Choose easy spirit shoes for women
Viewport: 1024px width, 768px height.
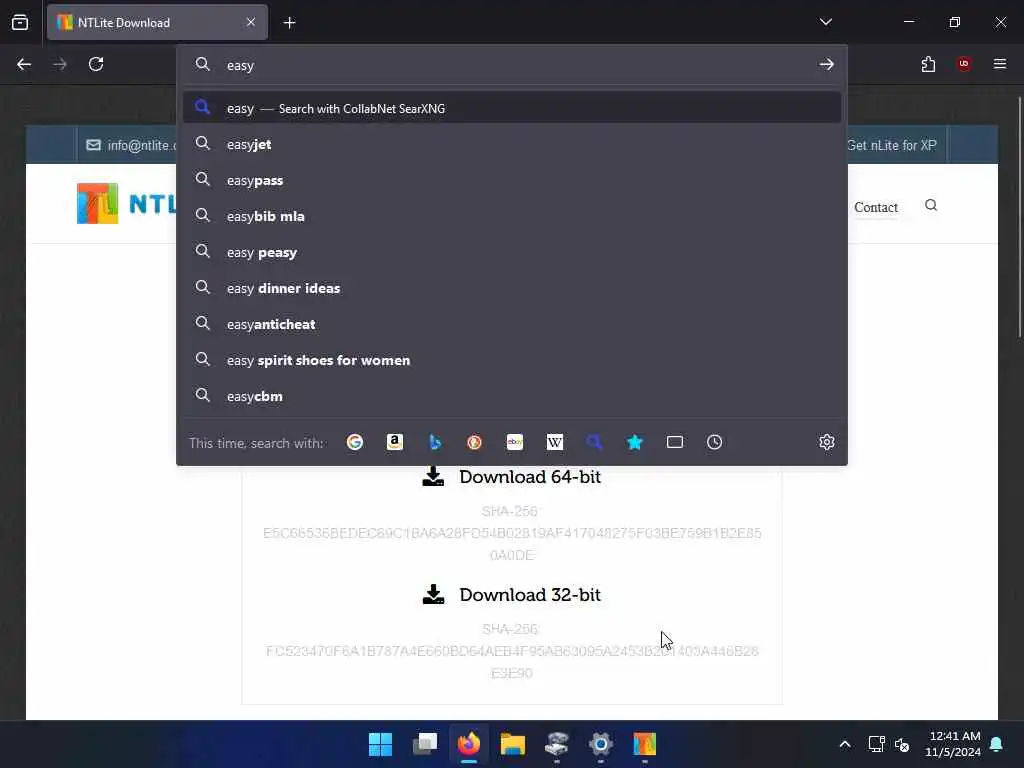tap(512, 360)
